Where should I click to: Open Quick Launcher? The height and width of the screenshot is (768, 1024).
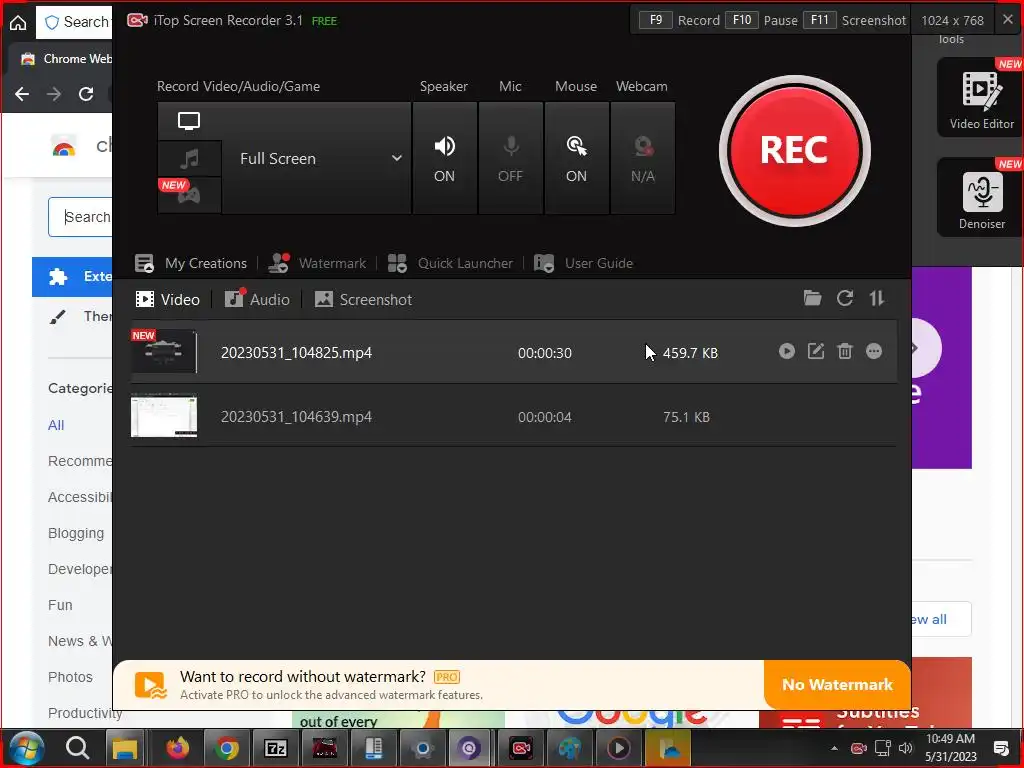[450, 263]
